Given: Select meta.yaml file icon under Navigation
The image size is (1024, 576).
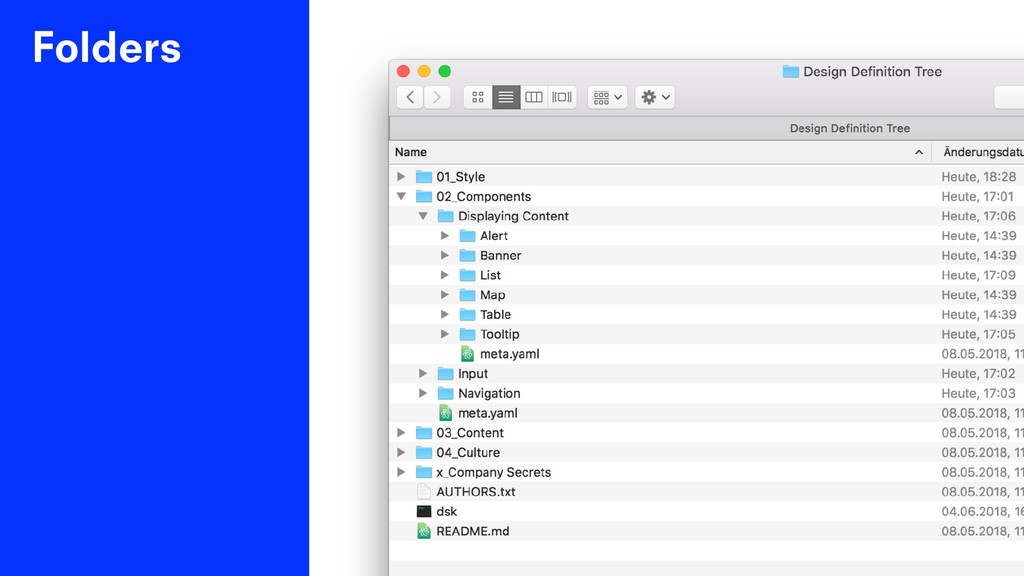Looking at the screenshot, I should (x=445, y=413).
